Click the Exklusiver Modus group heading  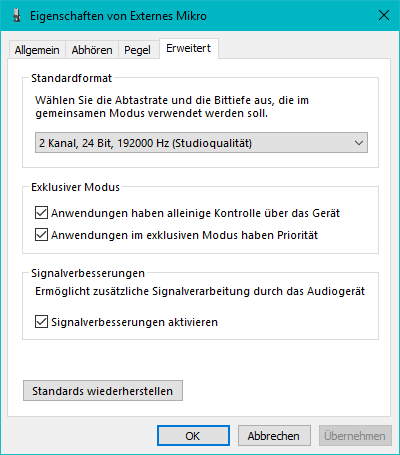pyautogui.click(x=75, y=187)
